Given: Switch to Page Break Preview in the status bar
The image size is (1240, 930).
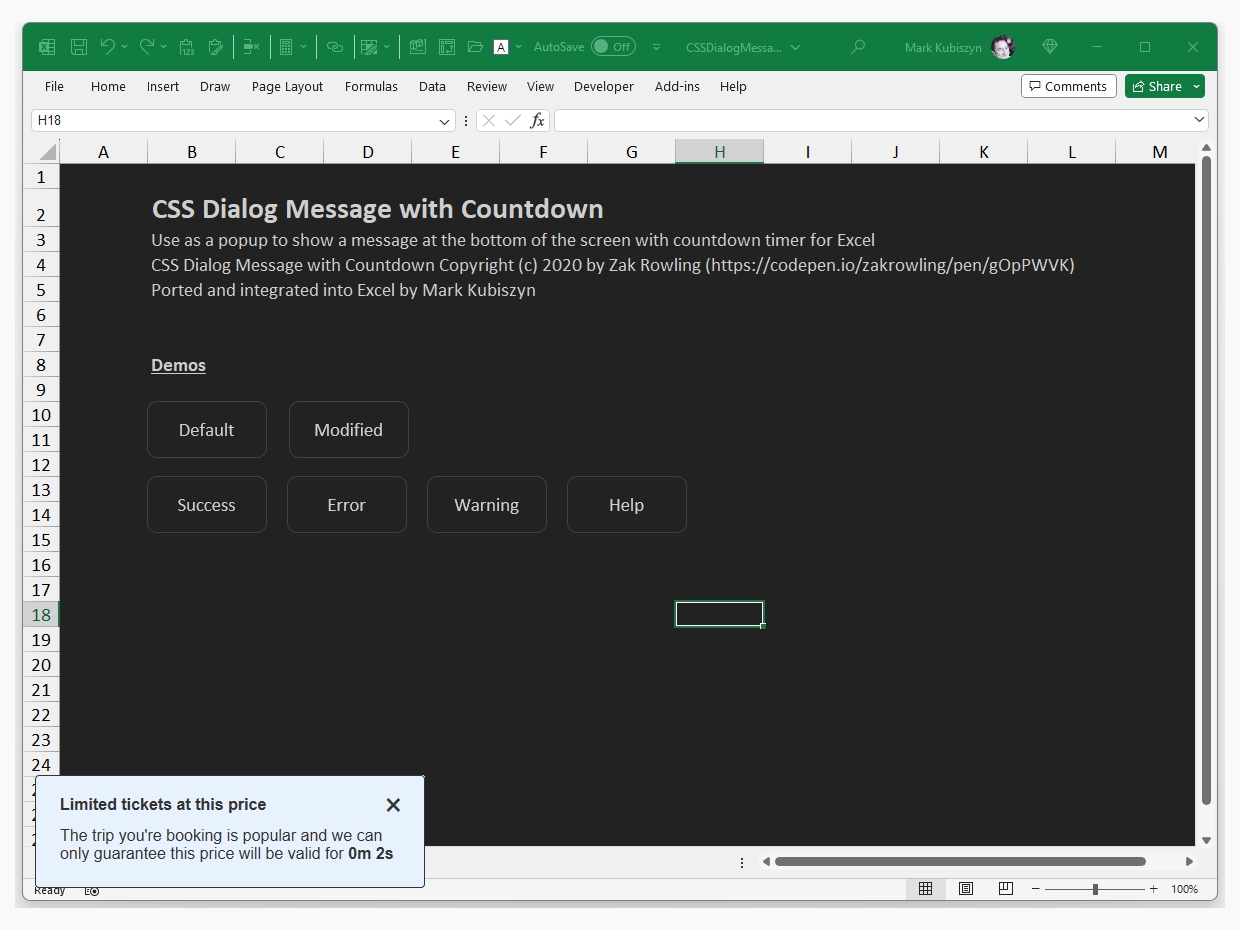Looking at the screenshot, I should [x=1005, y=888].
